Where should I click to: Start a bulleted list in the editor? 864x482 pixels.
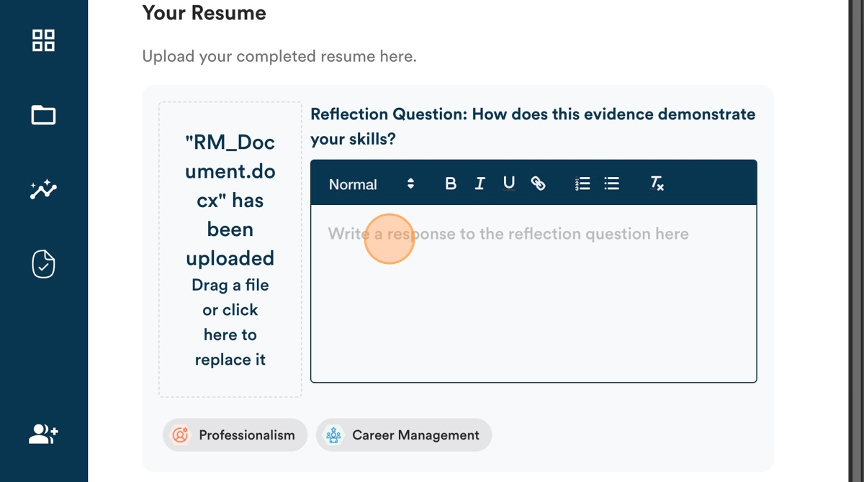612,183
